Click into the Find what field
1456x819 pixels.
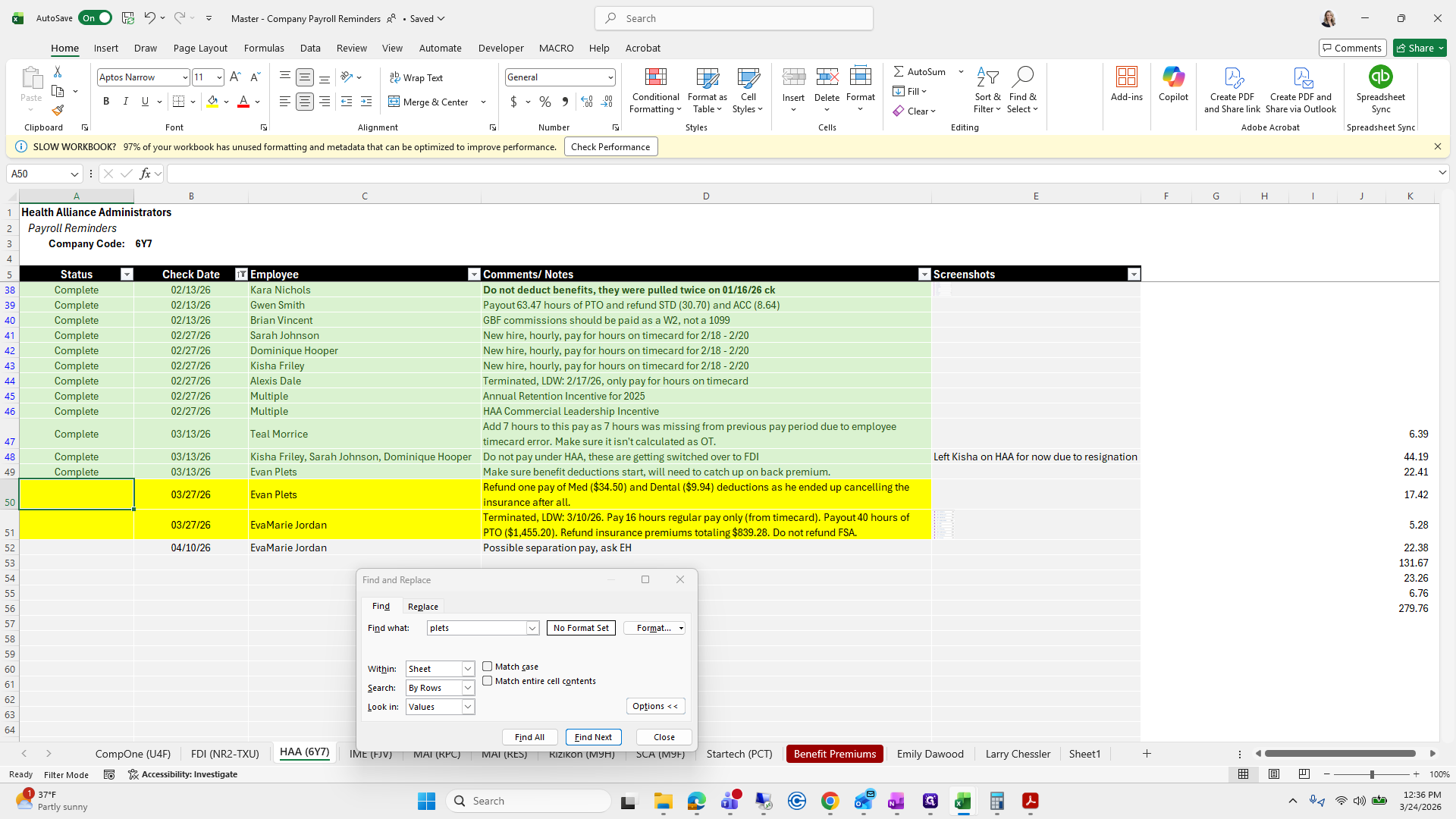(477, 628)
